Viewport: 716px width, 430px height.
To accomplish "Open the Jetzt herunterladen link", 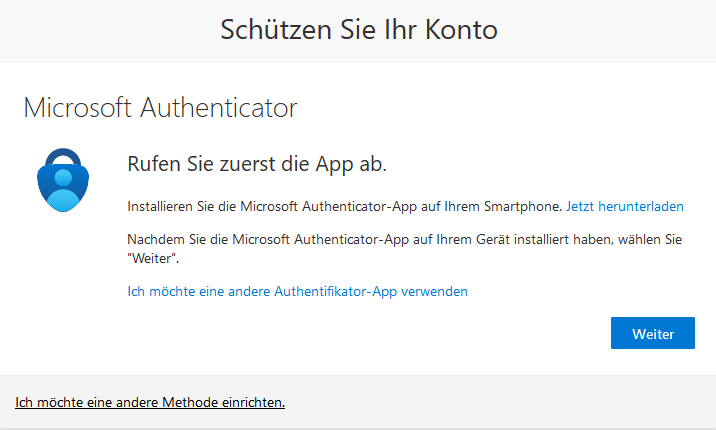I will coord(625,206).
